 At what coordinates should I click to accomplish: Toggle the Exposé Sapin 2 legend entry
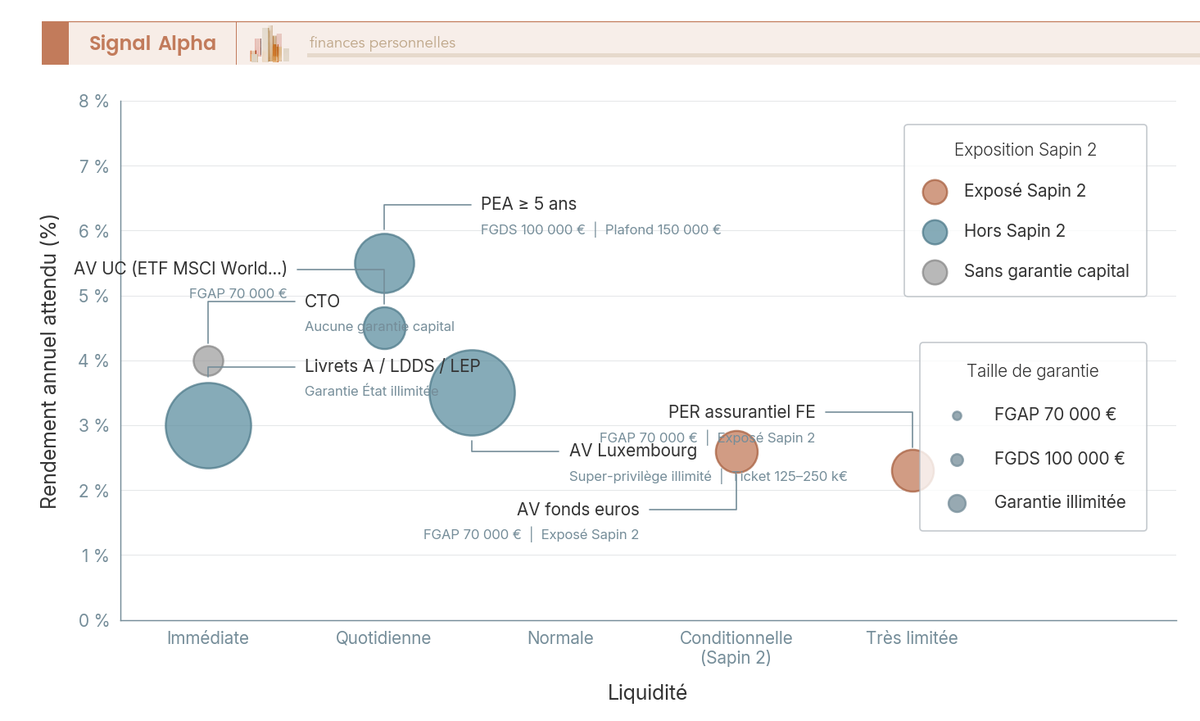pyautogui.click(x=1024, y=191)
